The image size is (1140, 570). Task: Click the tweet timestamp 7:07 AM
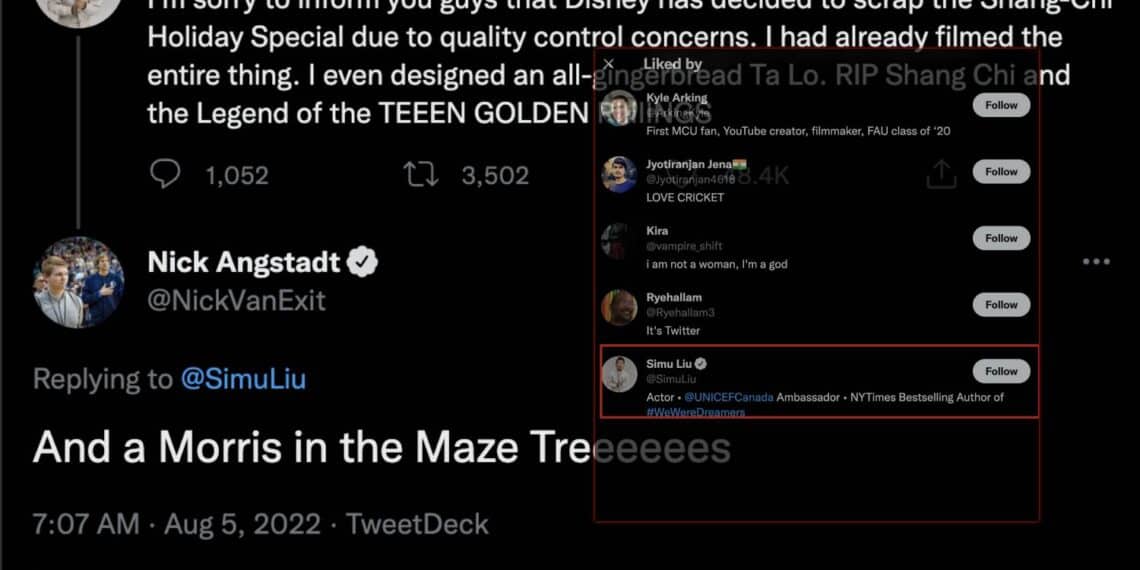[x=85, y=524]
